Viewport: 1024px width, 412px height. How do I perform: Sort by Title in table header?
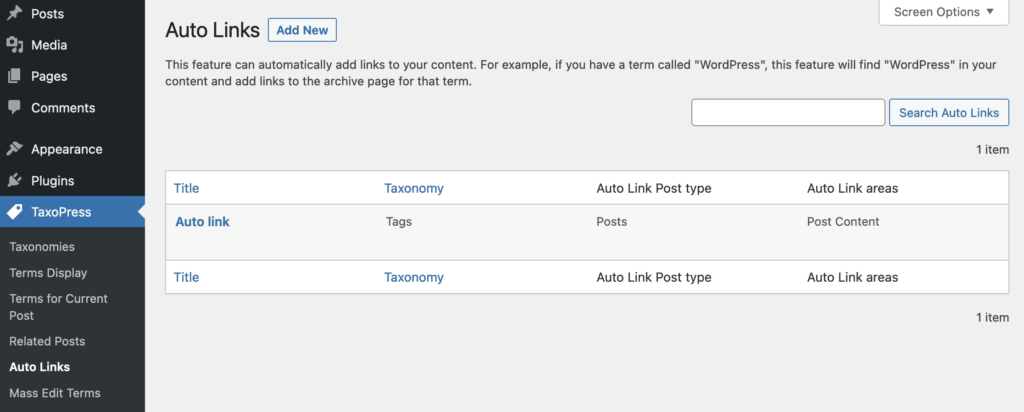(x=186, y=188)
